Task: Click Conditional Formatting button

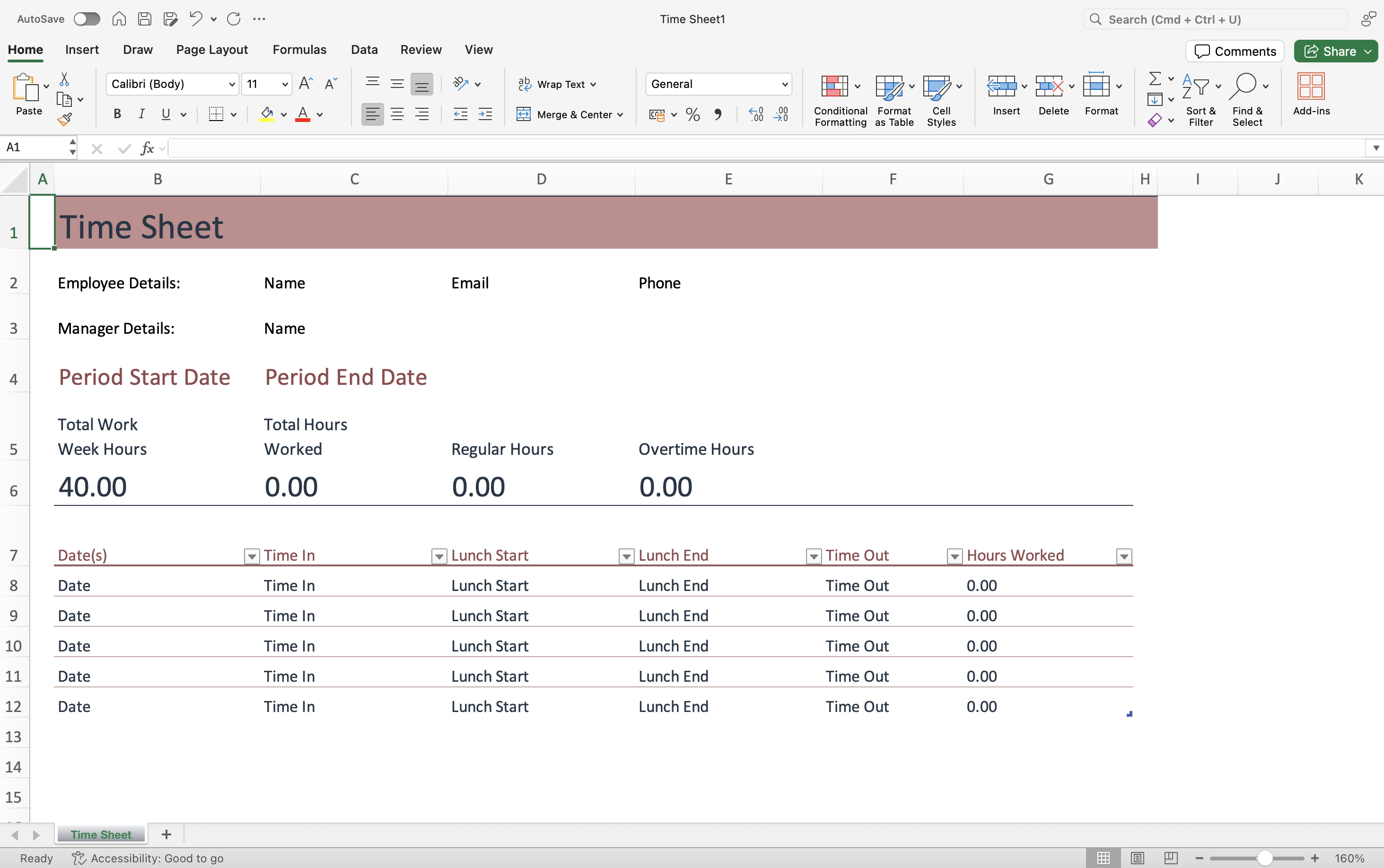Action: tap(840, 100)
